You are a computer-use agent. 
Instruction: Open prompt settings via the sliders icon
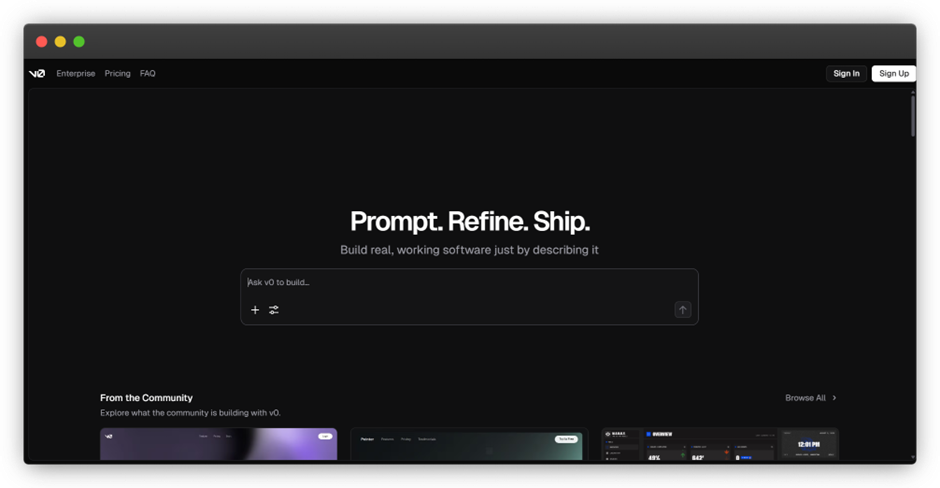click(274, 310)
